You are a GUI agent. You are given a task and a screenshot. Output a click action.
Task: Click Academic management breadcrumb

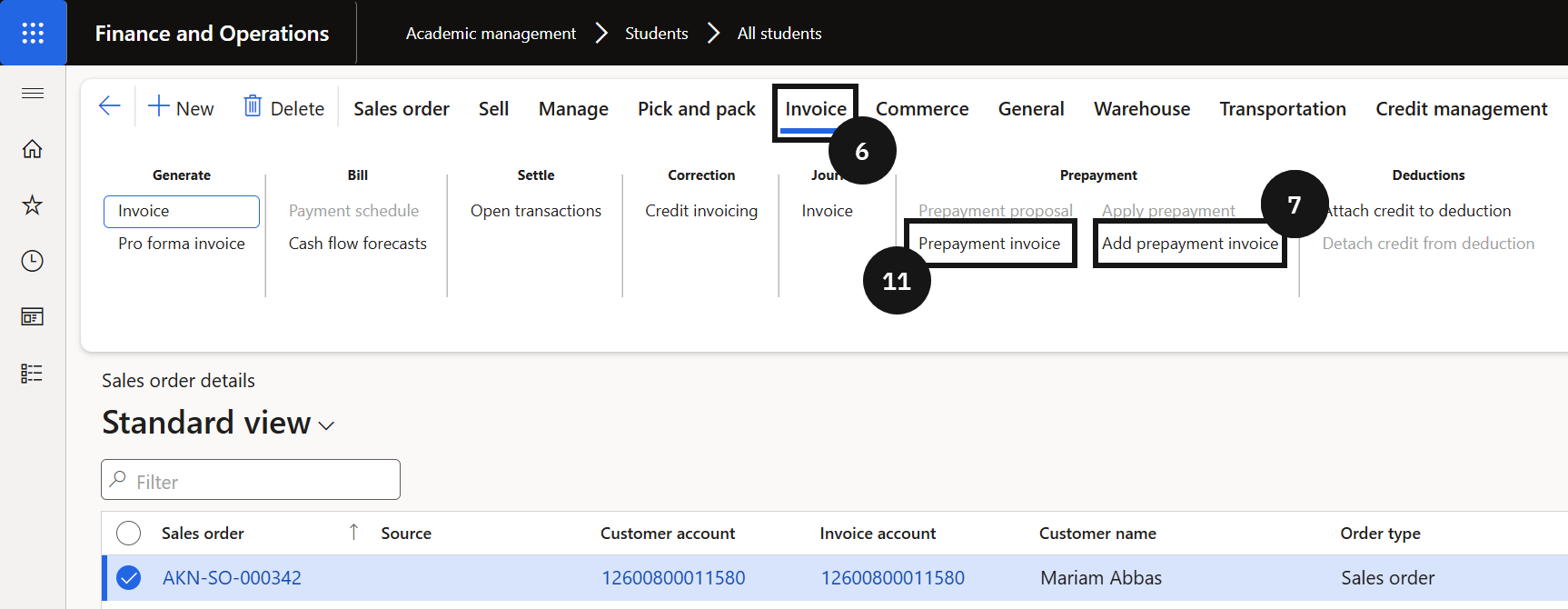491,34
